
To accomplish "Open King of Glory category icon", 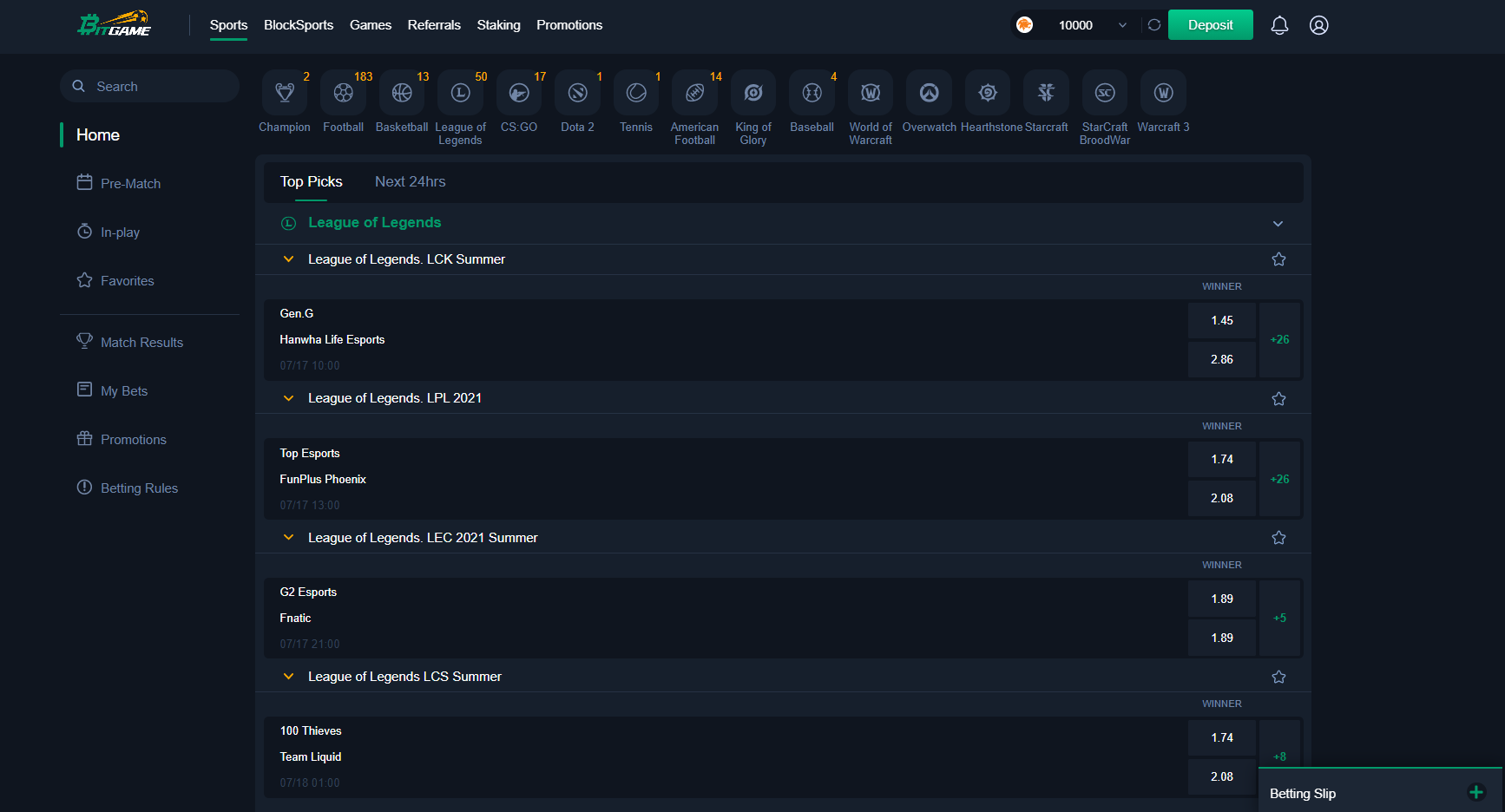I will [753, 93].
